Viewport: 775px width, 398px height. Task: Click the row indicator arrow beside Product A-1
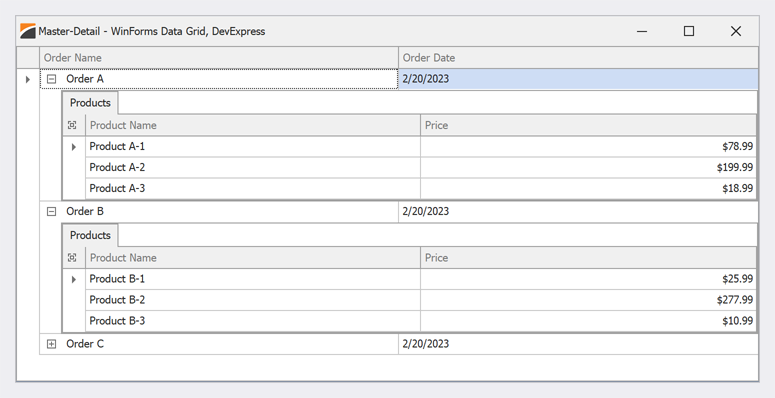pos(74,147)
